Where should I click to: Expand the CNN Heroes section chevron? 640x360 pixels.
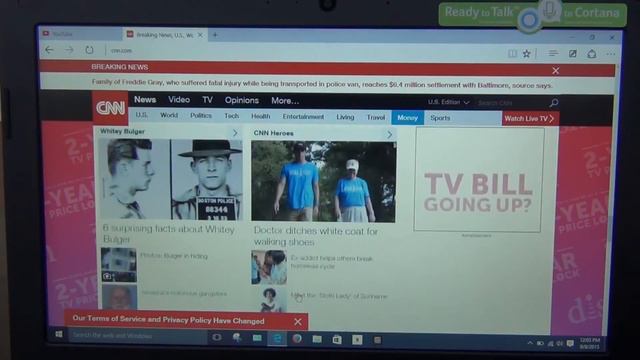[x=389, y=134]
